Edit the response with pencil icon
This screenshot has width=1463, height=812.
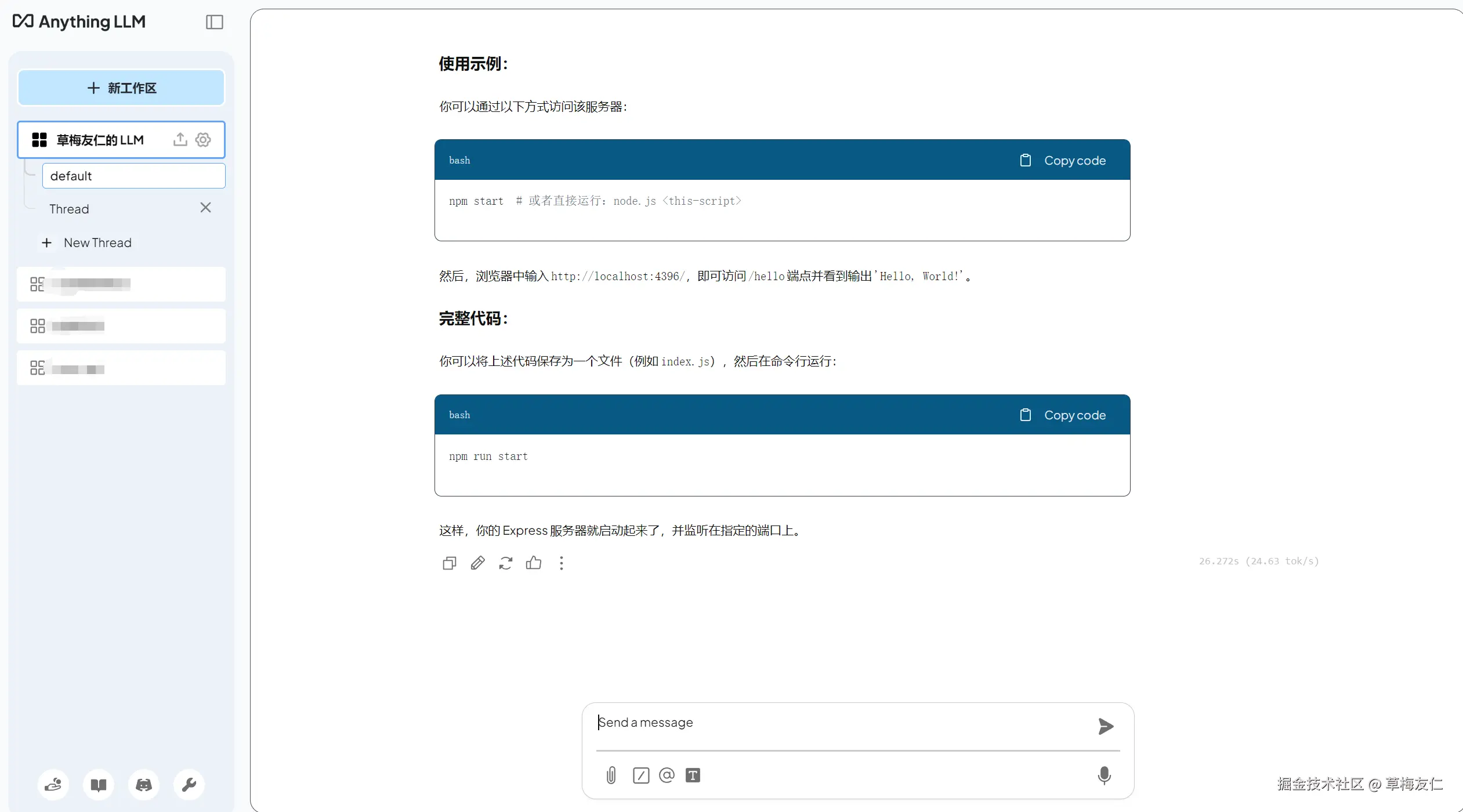(x=477, y=563)
